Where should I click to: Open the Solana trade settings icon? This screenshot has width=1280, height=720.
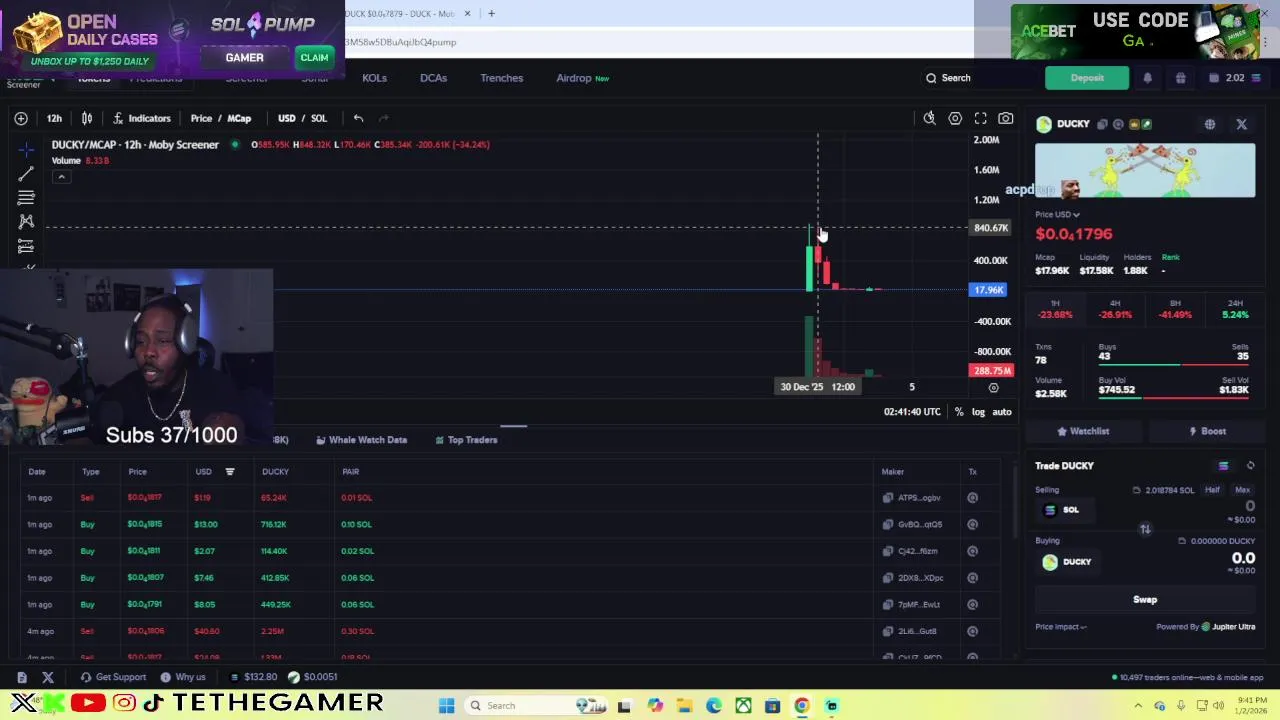coord(1223,466)
